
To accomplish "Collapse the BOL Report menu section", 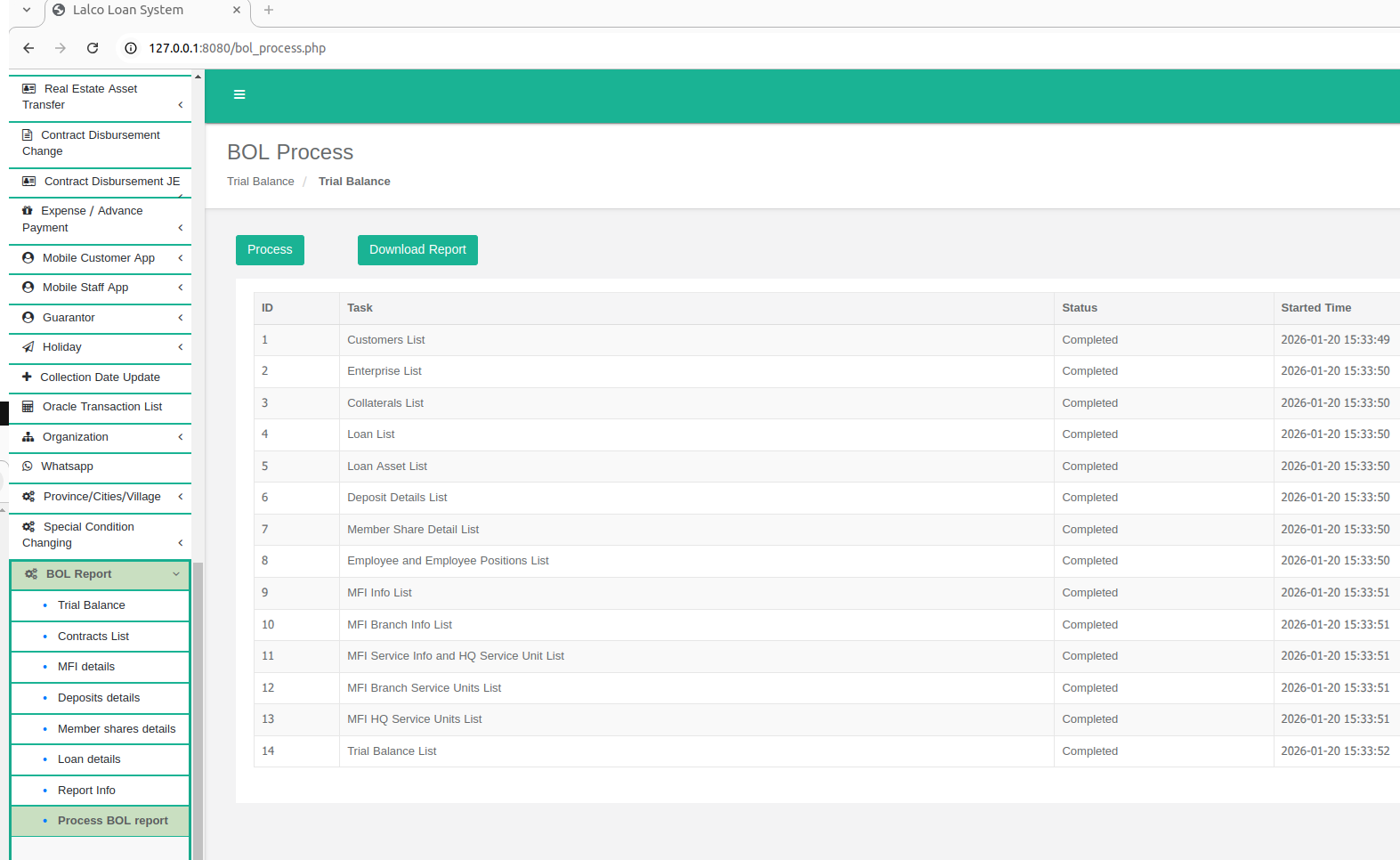I will (175, 574).
